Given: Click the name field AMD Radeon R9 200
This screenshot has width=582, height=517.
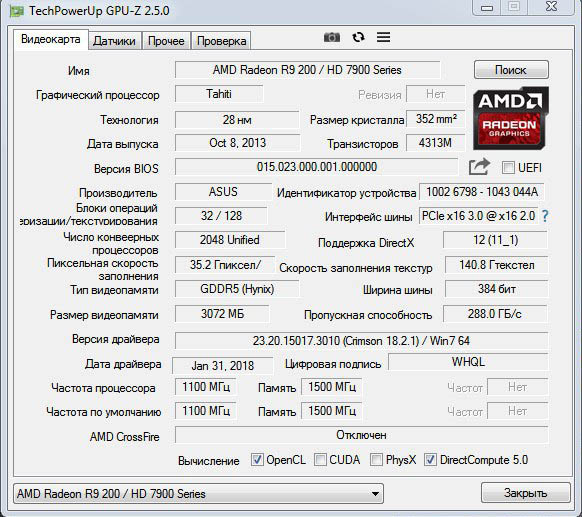Looking at the screenshot, I should tap(307, 70).
